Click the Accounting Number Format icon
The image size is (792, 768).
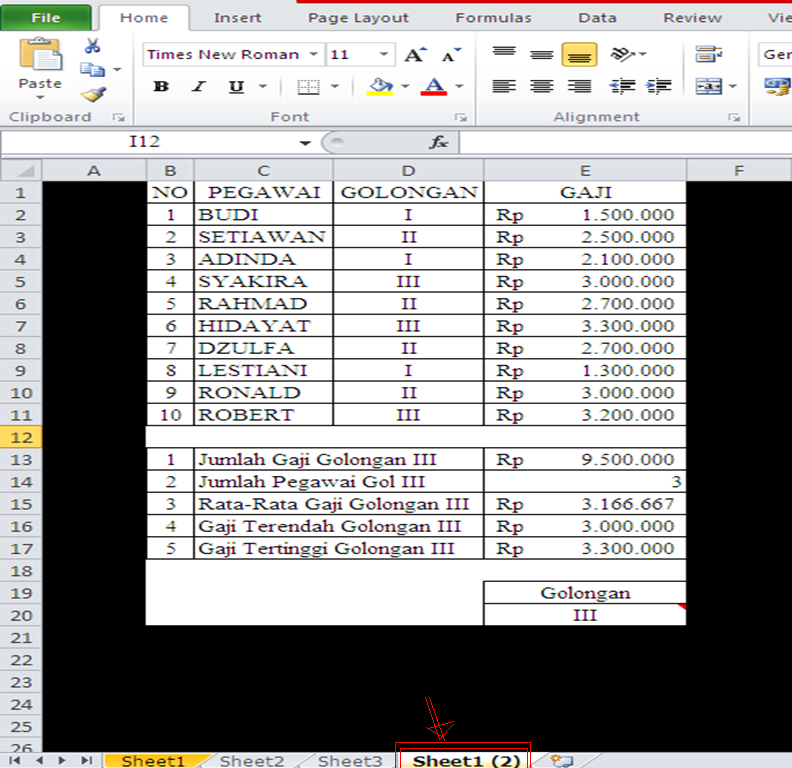pyautogui.click(x=777, y=86)
